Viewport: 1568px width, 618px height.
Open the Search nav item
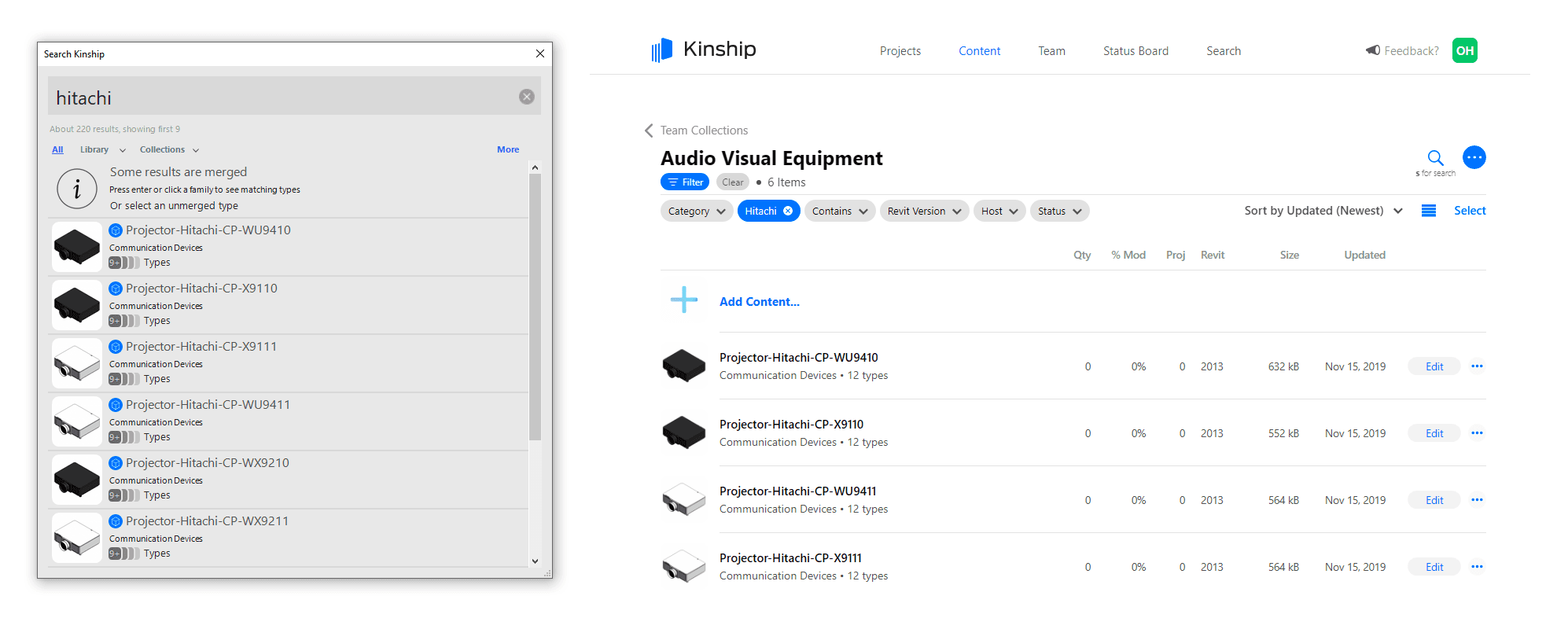coord(1224,51)
